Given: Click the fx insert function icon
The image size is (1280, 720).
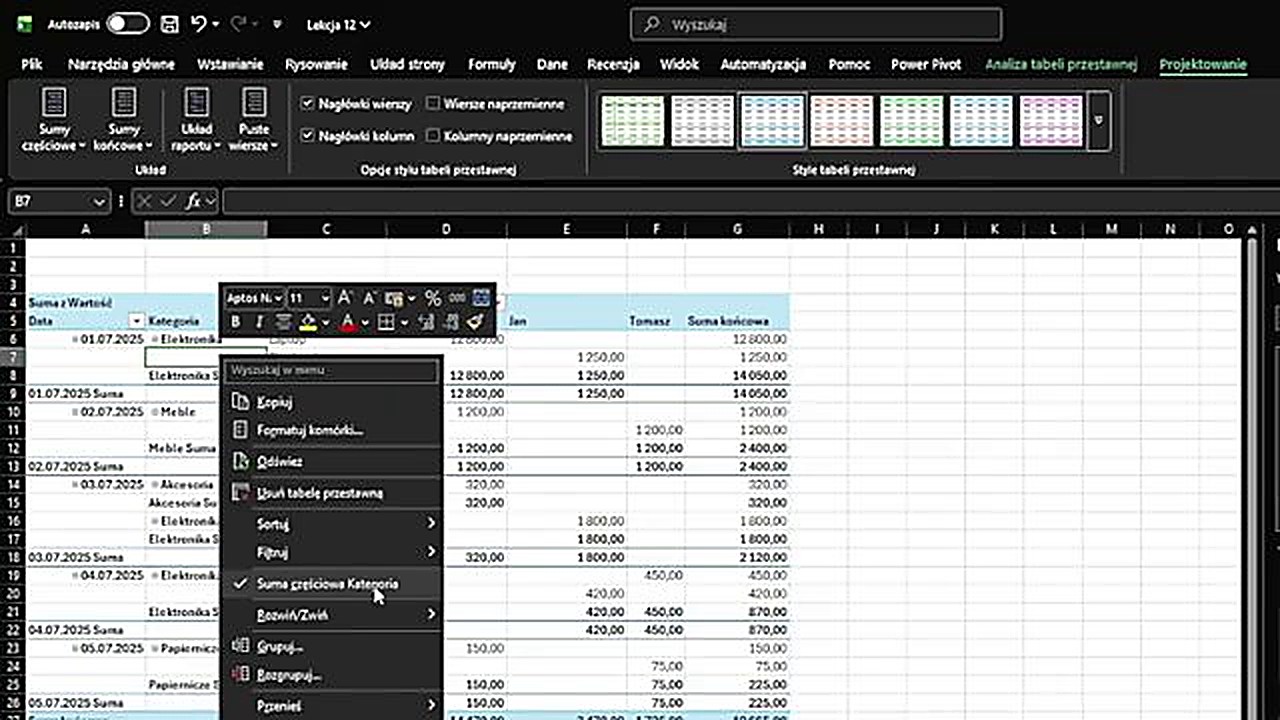Looking at the screenshot, I should (x=194, y=201).
